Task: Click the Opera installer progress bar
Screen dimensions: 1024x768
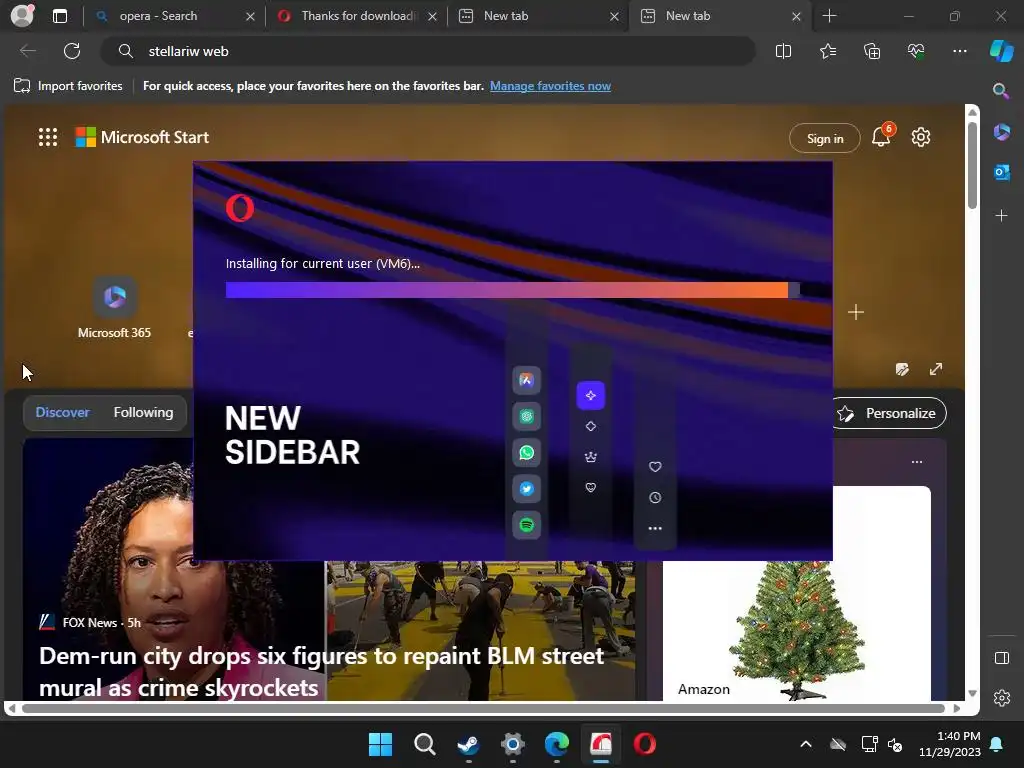Action: pos(513,290)
